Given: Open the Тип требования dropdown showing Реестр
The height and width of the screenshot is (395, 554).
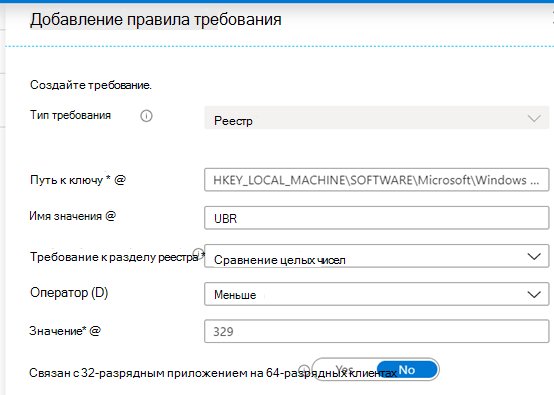Looking at the screenshot, I should point(376,118).
